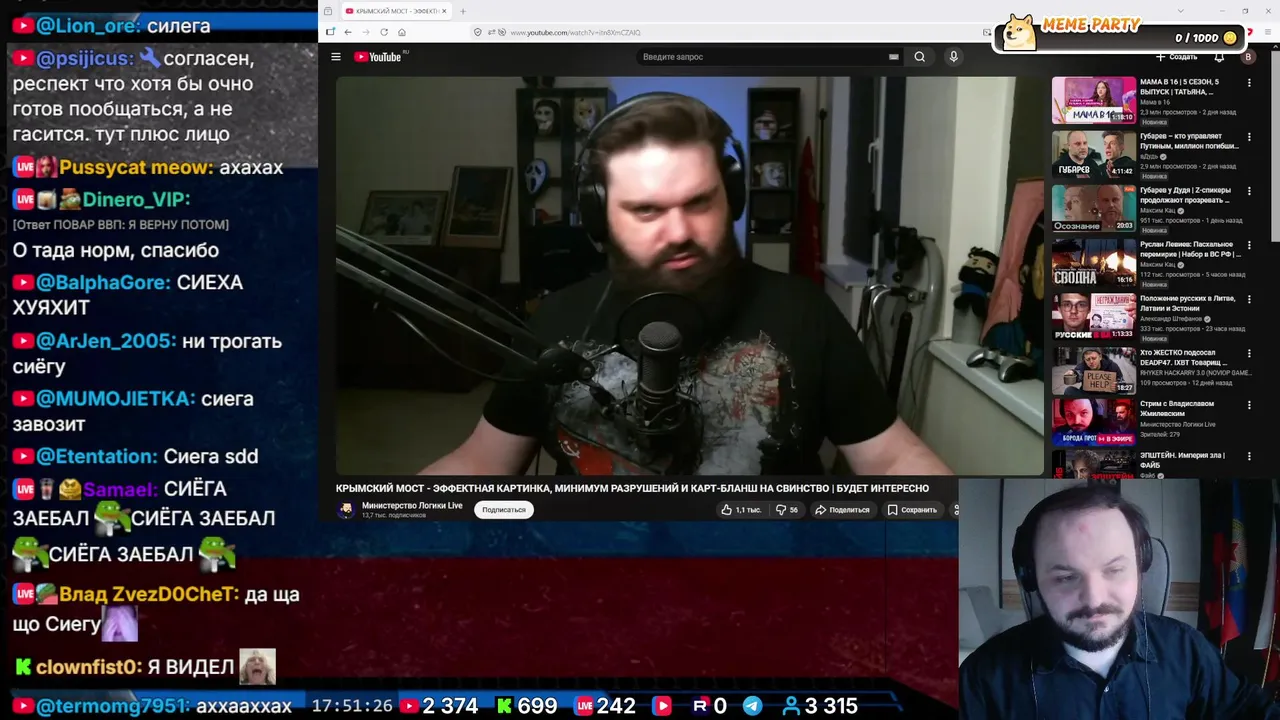This screenshot has height=720, width=1280.
Task: Click the YouTube search magnifier button
Action: pyautogui.click(x=919, y=57)
